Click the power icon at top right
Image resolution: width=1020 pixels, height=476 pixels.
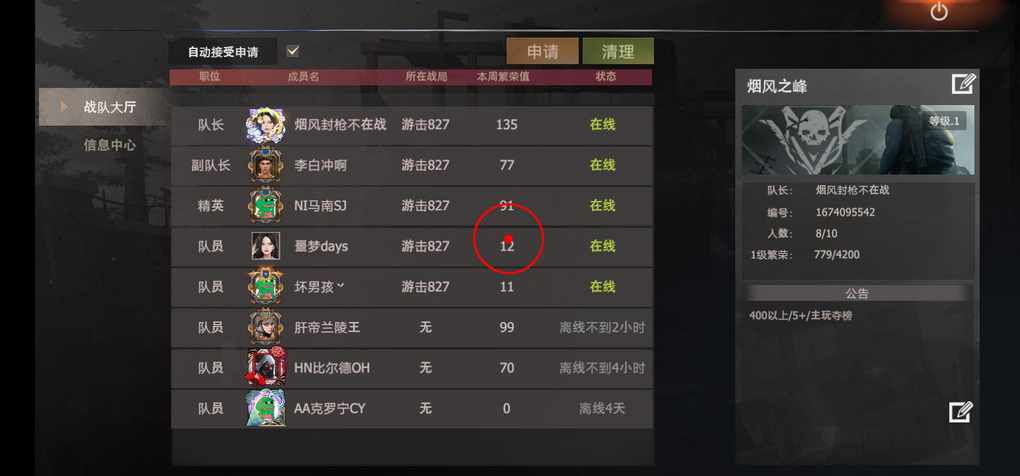click(939, 11)
